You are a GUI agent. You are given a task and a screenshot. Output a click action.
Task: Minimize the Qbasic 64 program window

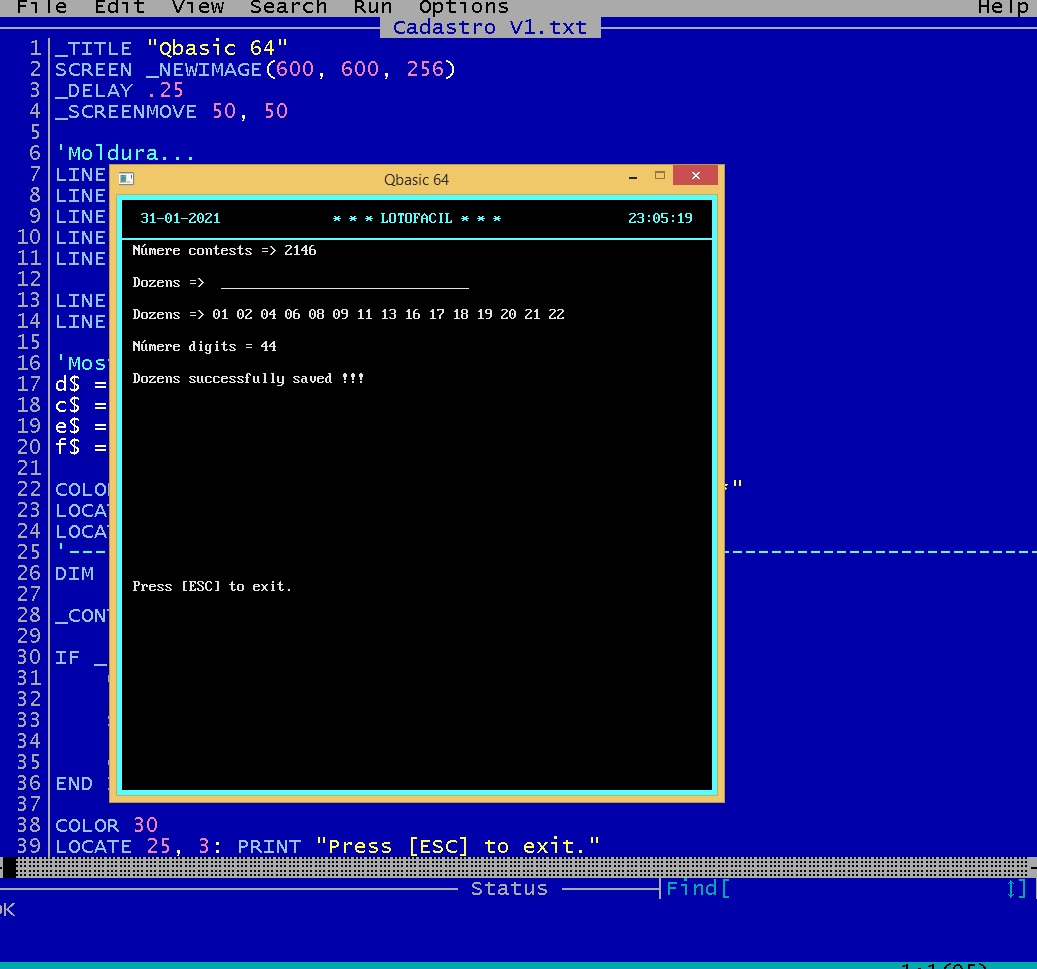click(x=633, y=177)
